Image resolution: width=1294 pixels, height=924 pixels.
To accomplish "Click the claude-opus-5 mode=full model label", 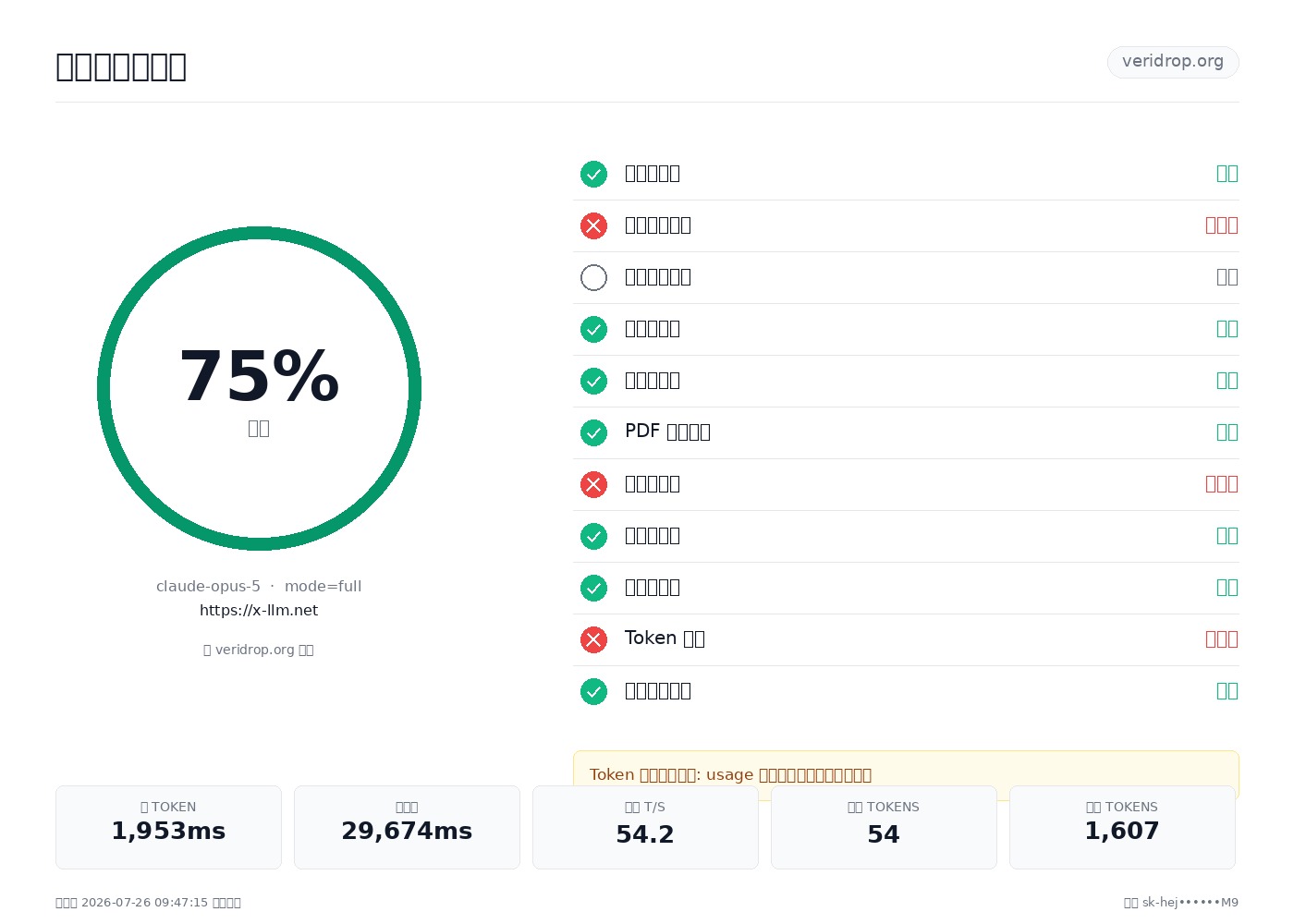I will [x=259, y=586].
